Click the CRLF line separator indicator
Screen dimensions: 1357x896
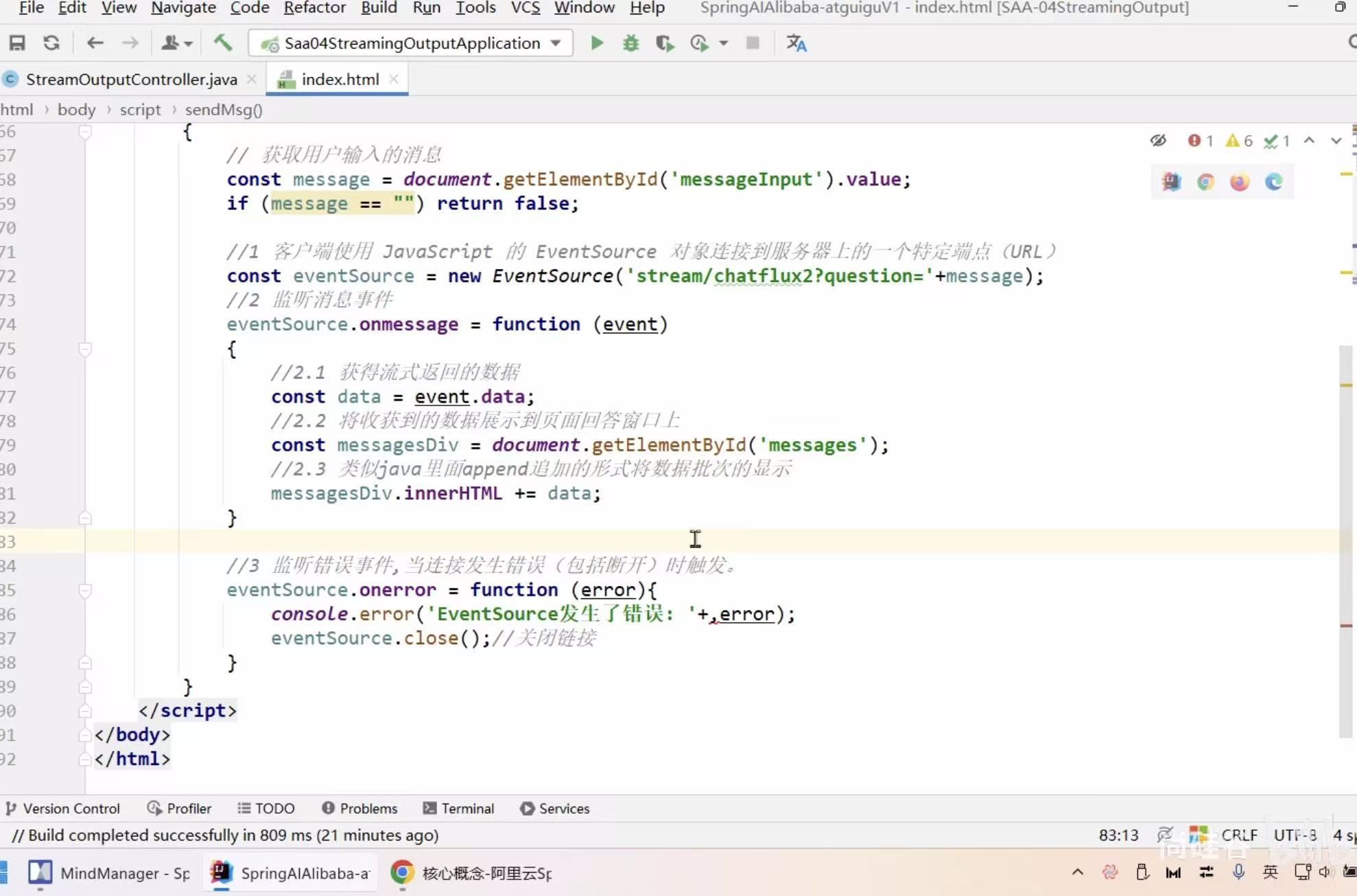(1239, 835)
